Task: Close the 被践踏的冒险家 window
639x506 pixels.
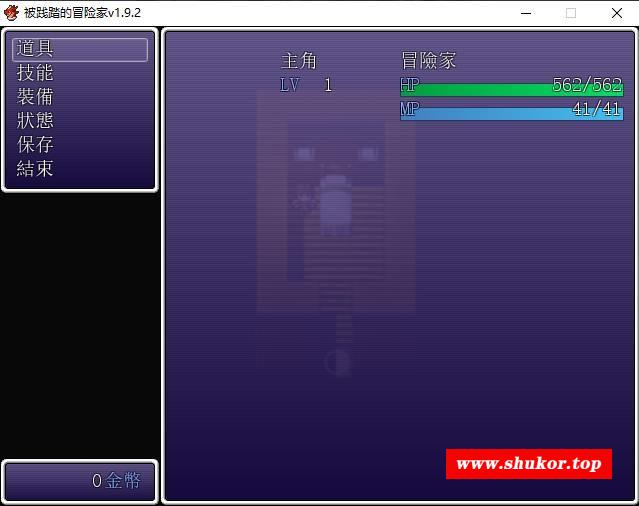Action: click(x=617, y=13)
